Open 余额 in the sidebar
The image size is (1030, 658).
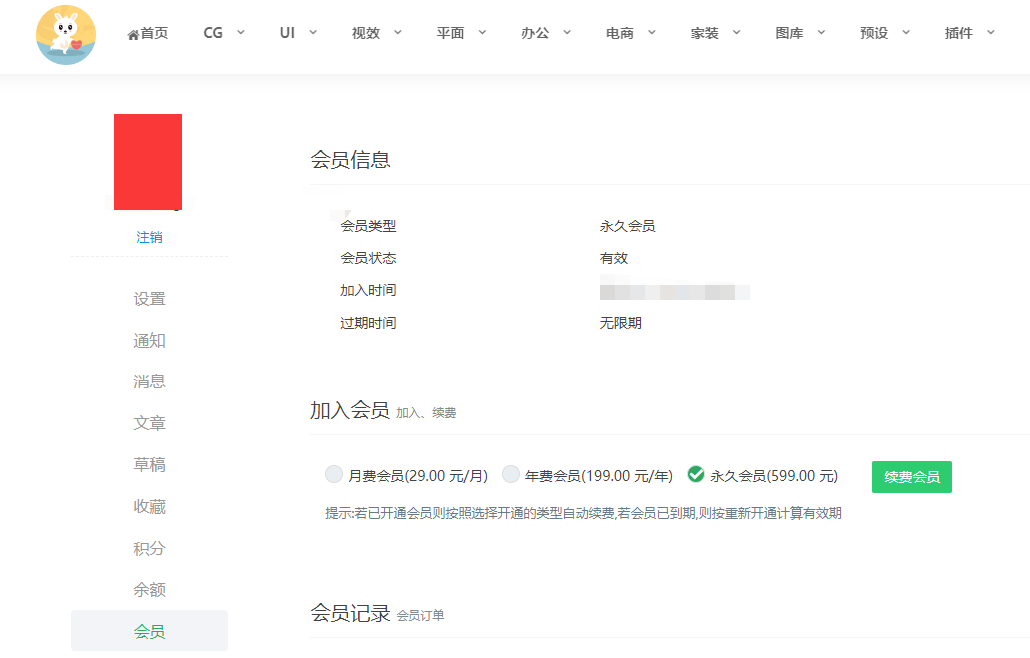click(149, 590)
